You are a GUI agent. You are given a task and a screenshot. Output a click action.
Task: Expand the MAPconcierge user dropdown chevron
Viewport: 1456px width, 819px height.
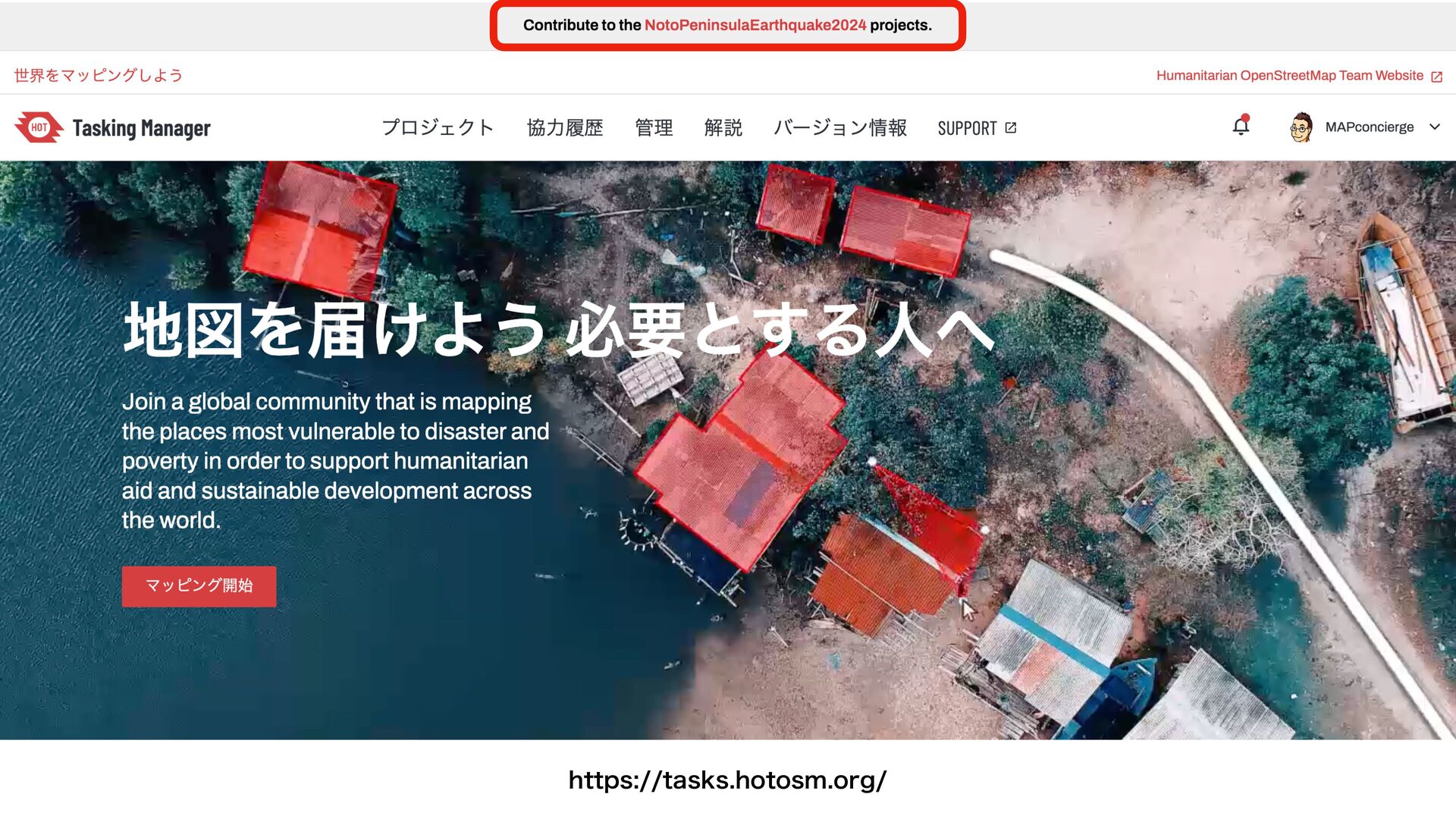point(1434,127)
